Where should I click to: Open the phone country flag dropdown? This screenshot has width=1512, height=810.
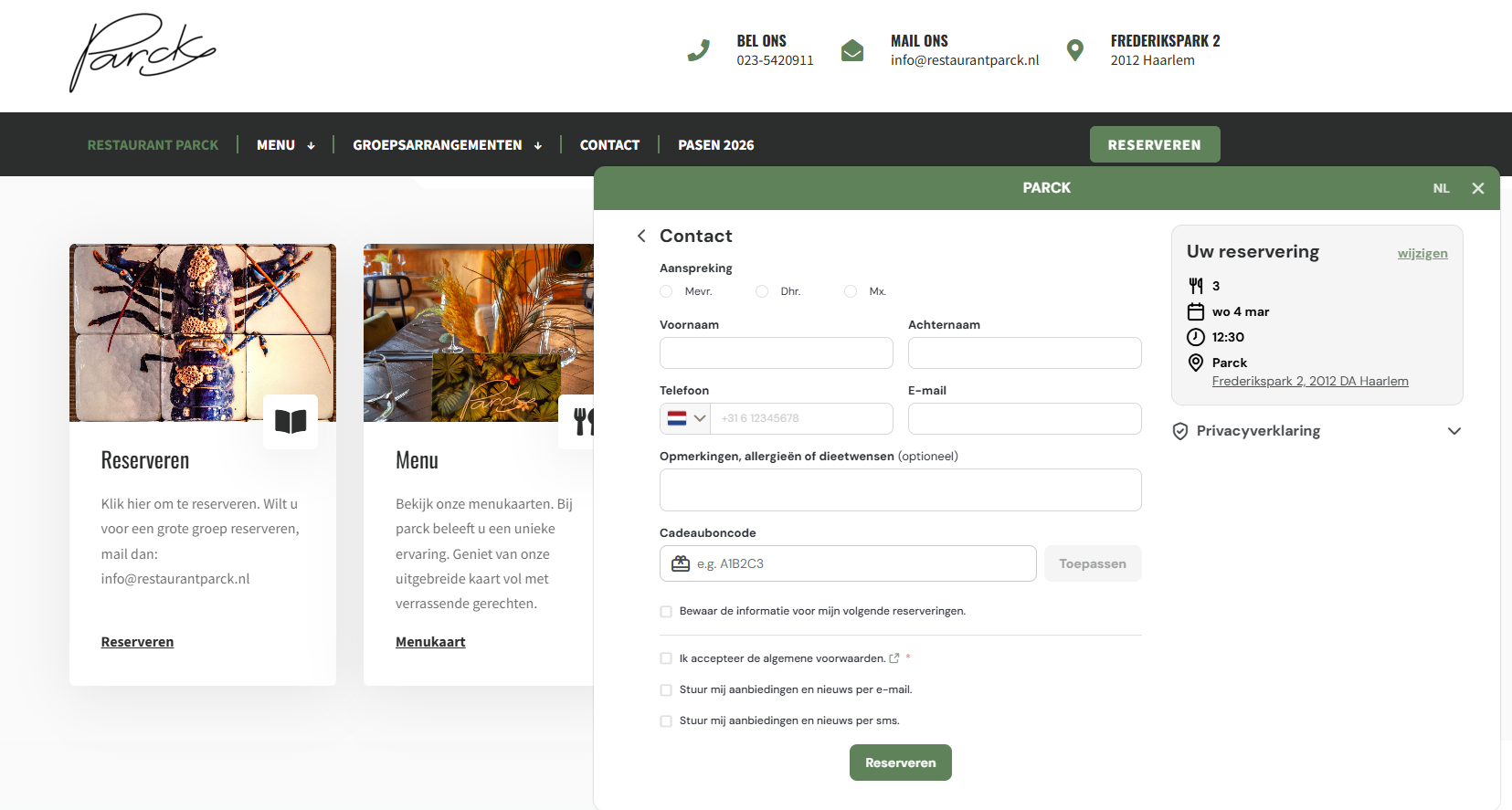pos(686,418)
